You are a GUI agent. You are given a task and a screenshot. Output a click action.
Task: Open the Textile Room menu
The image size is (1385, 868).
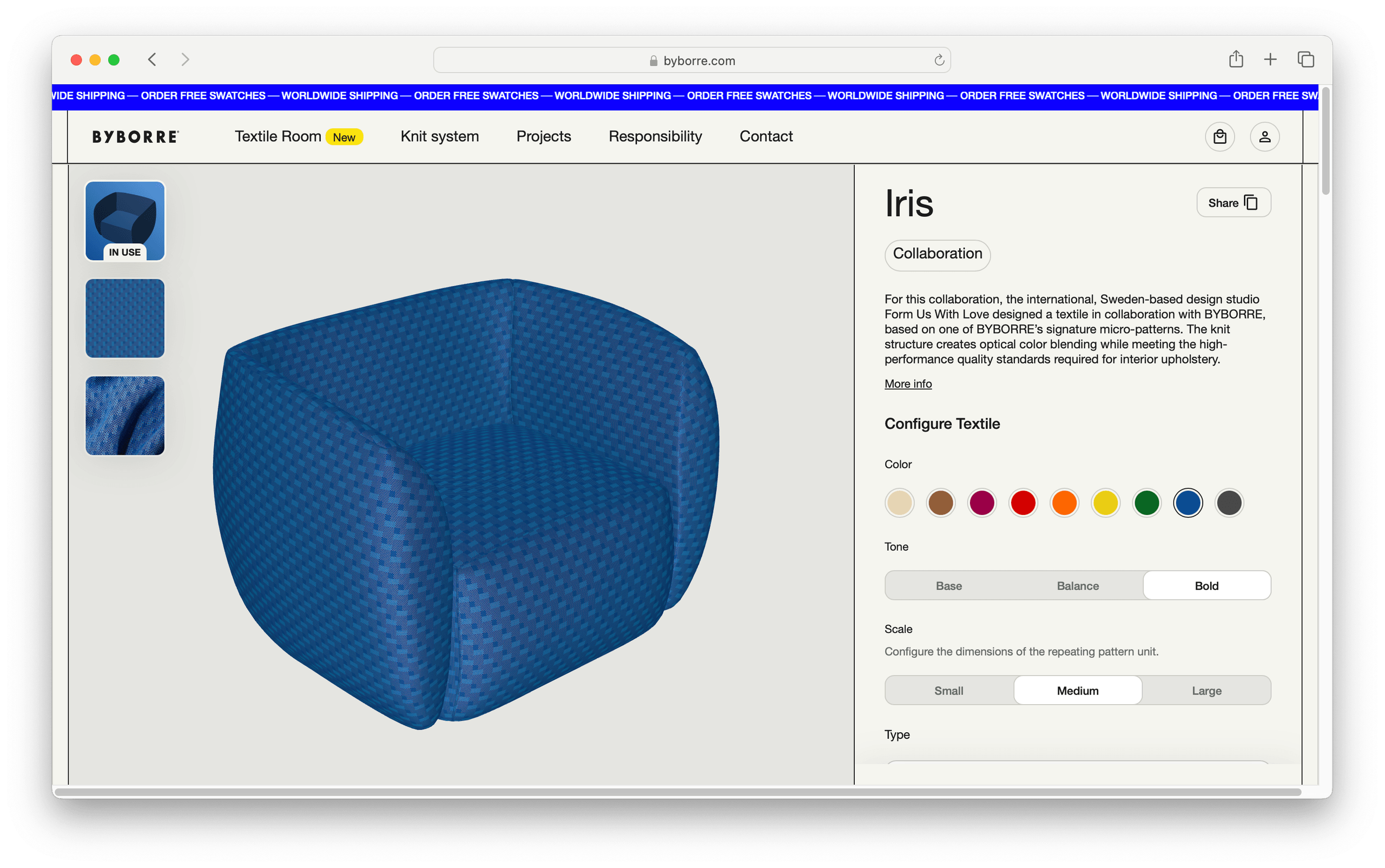coord(278,137)
